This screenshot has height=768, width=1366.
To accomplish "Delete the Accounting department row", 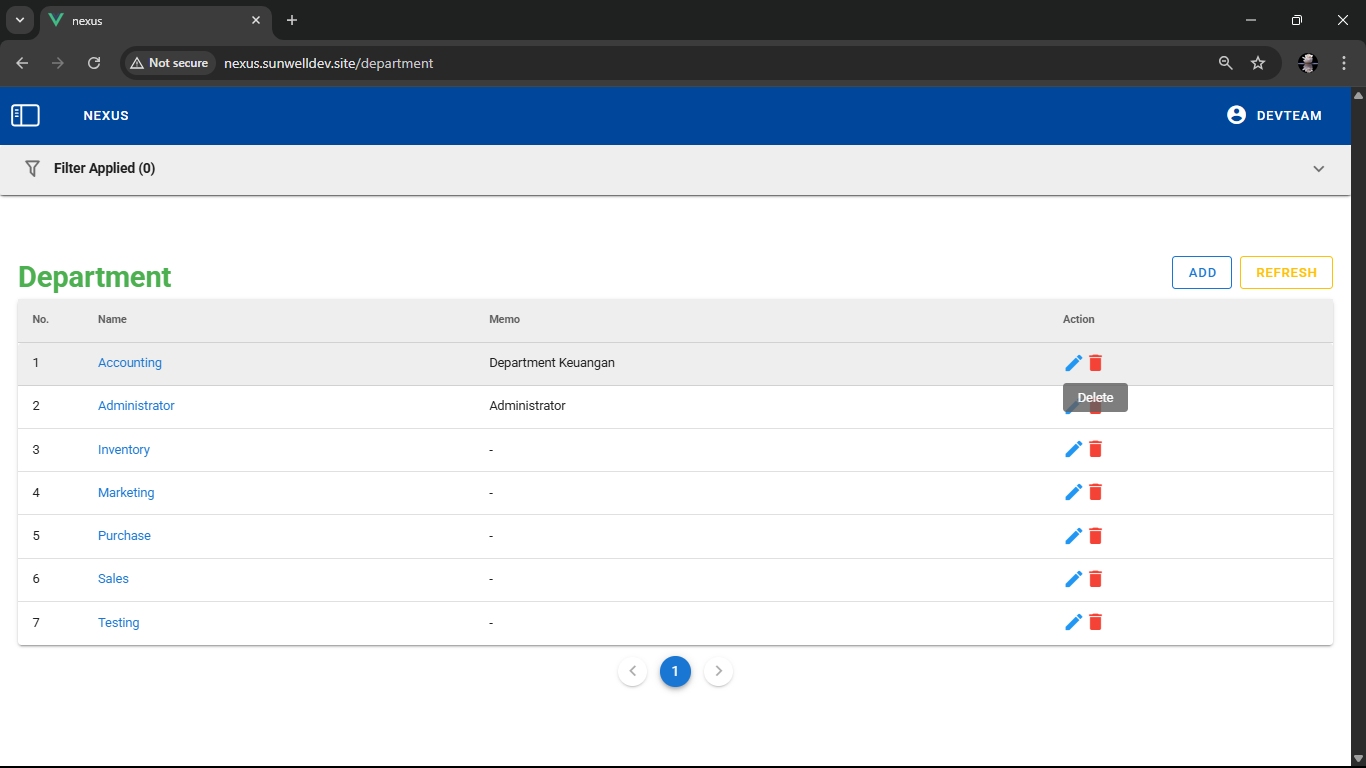I will [1096, 363].
